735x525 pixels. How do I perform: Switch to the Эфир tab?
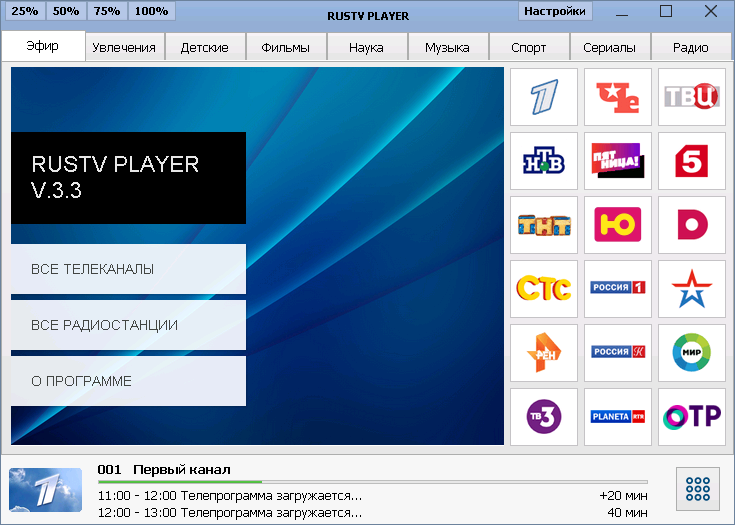point(43,46)
